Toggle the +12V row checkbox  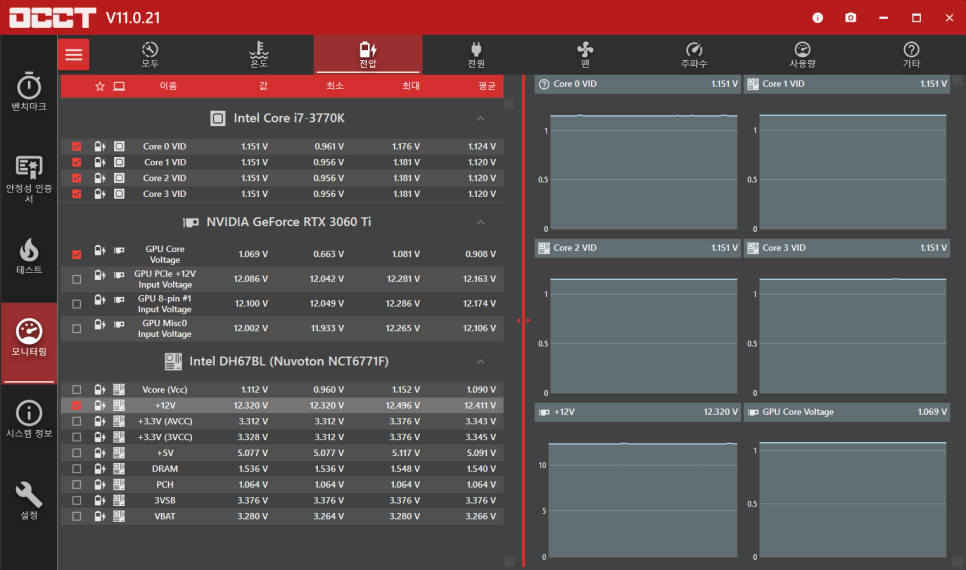(x=76, y=405)
